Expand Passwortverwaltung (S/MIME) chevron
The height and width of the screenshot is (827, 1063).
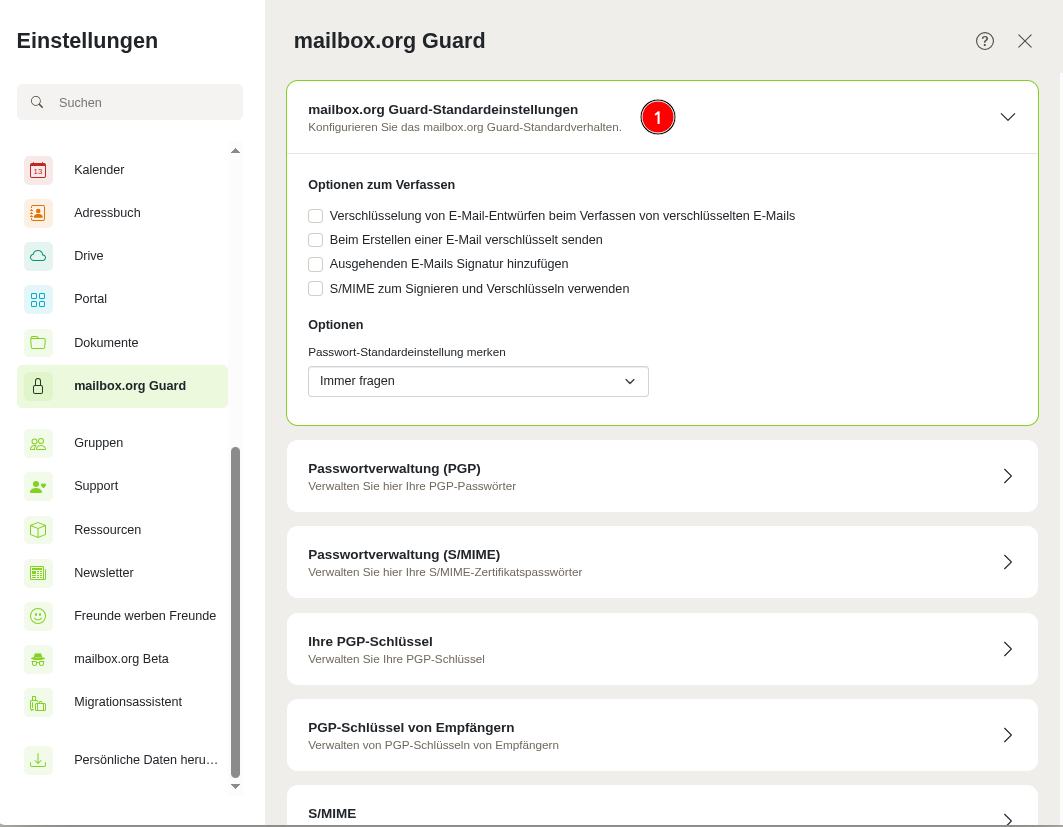point(1007,562)
